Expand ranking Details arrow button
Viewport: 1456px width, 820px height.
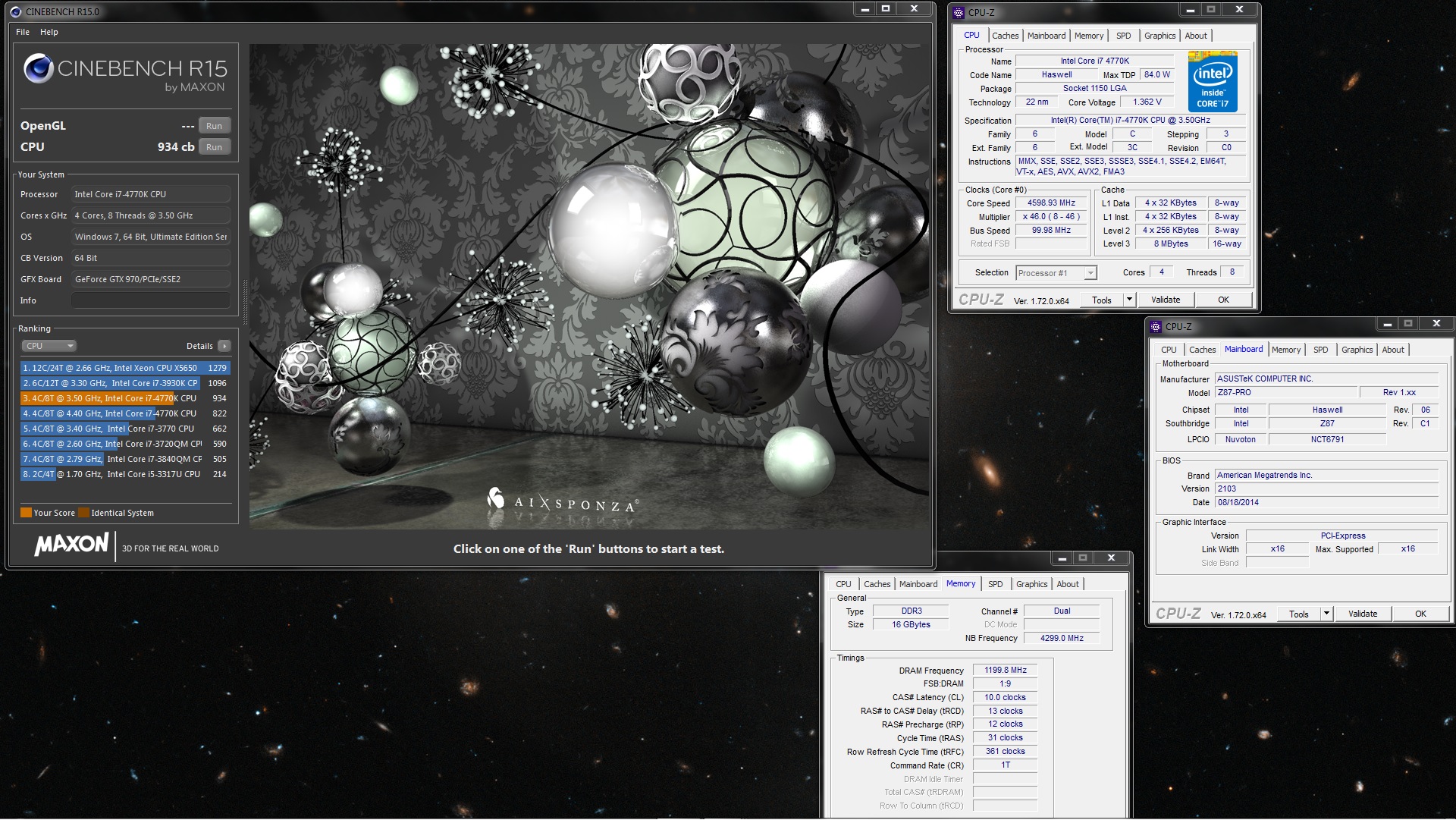[224, 346]
